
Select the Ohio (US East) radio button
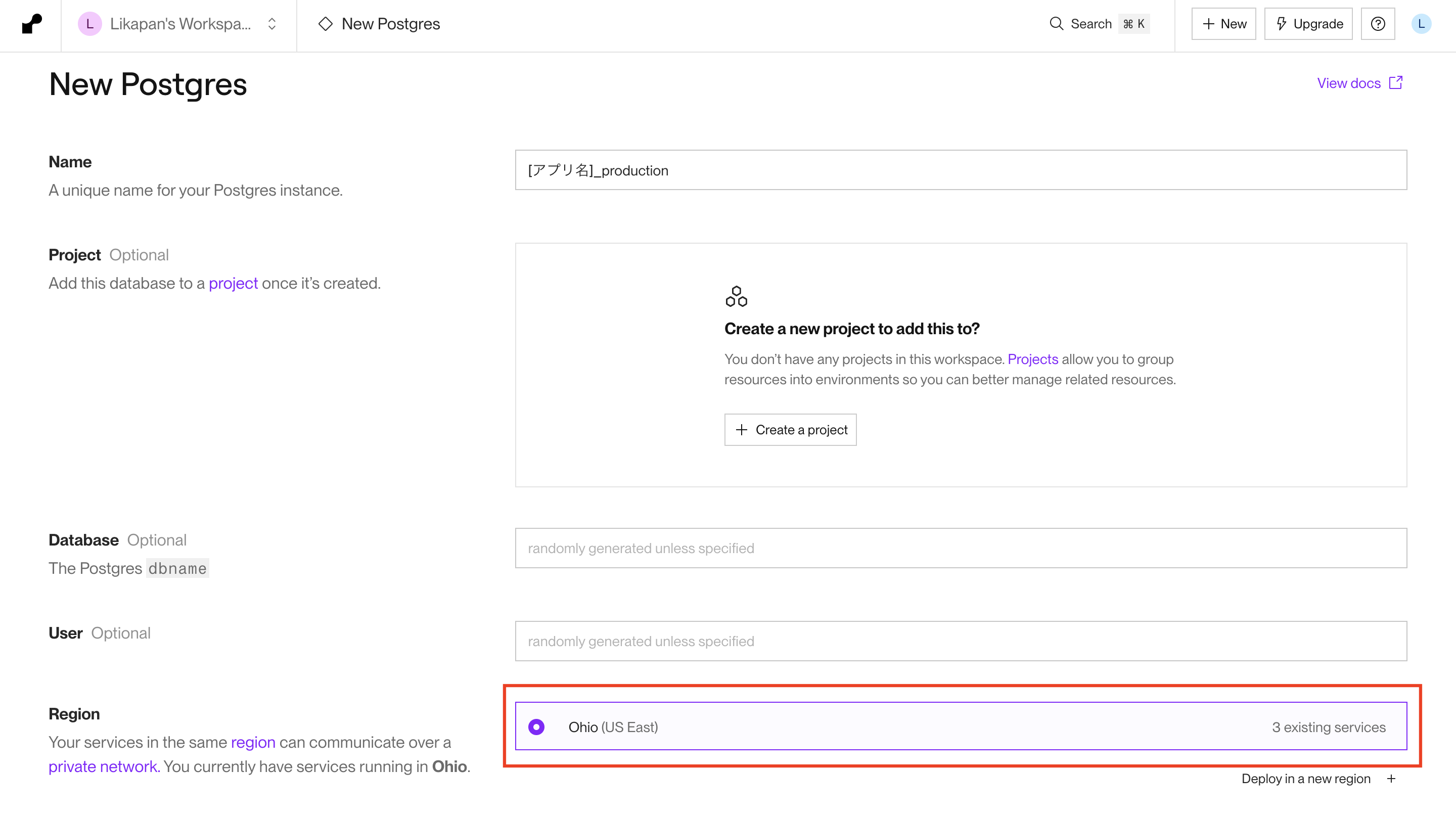536,727
